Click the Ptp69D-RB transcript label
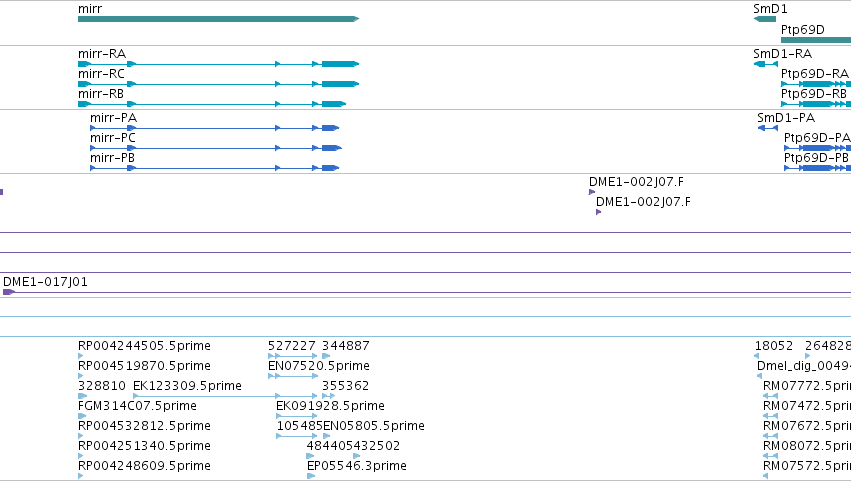 click(814, 94)
